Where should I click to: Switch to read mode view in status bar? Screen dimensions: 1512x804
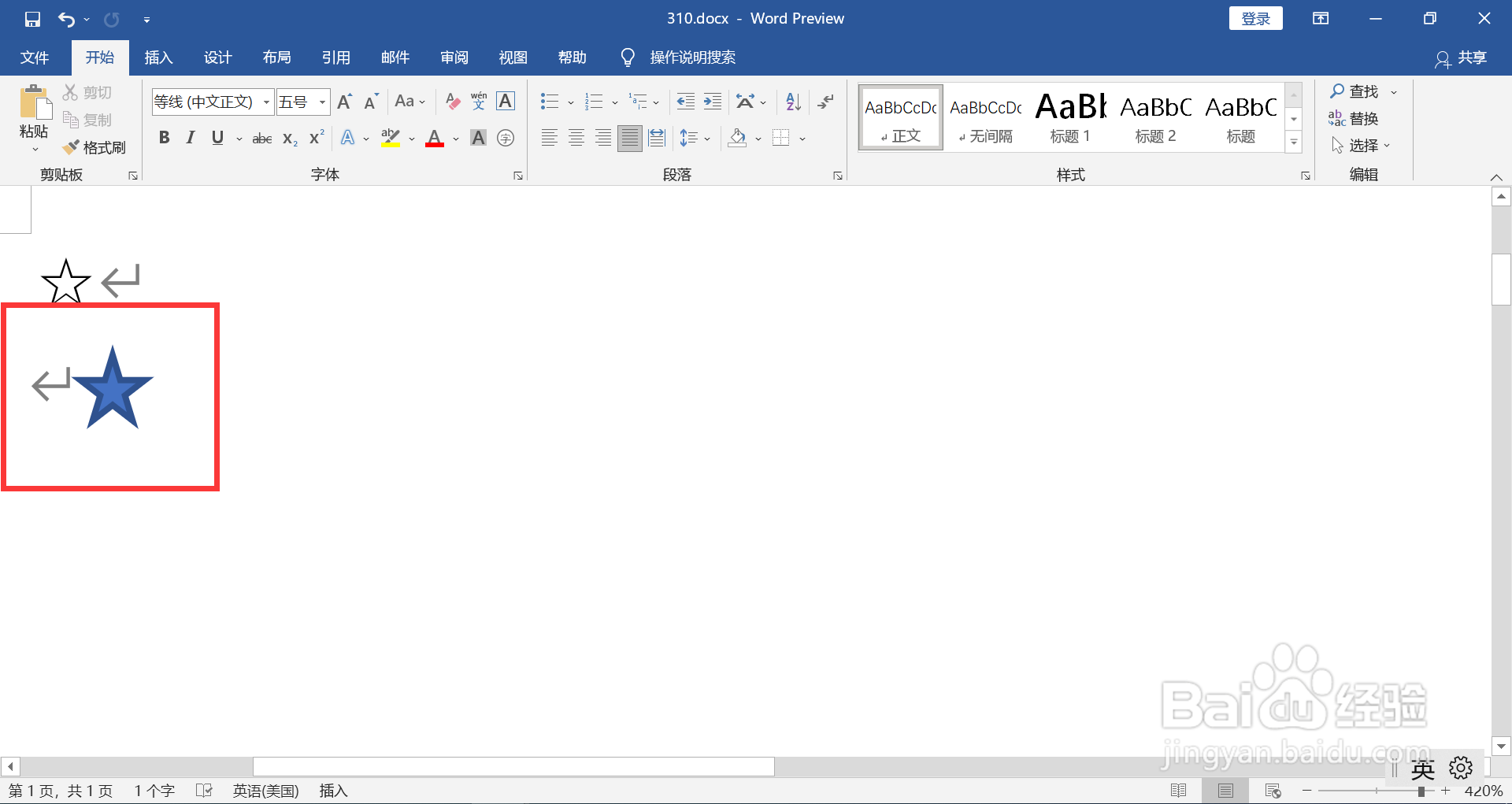[x=1179, y=791]
